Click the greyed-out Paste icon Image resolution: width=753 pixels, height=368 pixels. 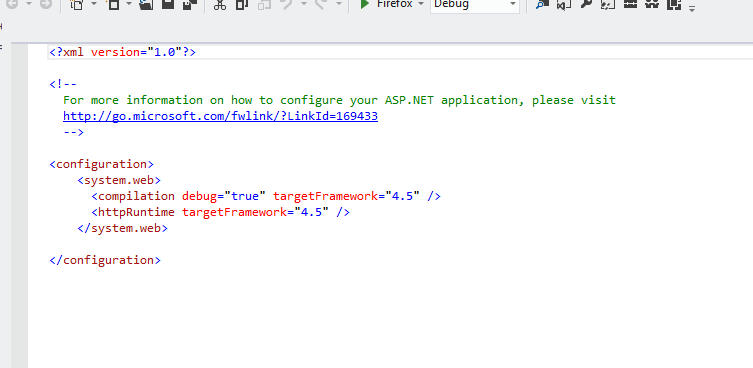[x=264, y=4]
